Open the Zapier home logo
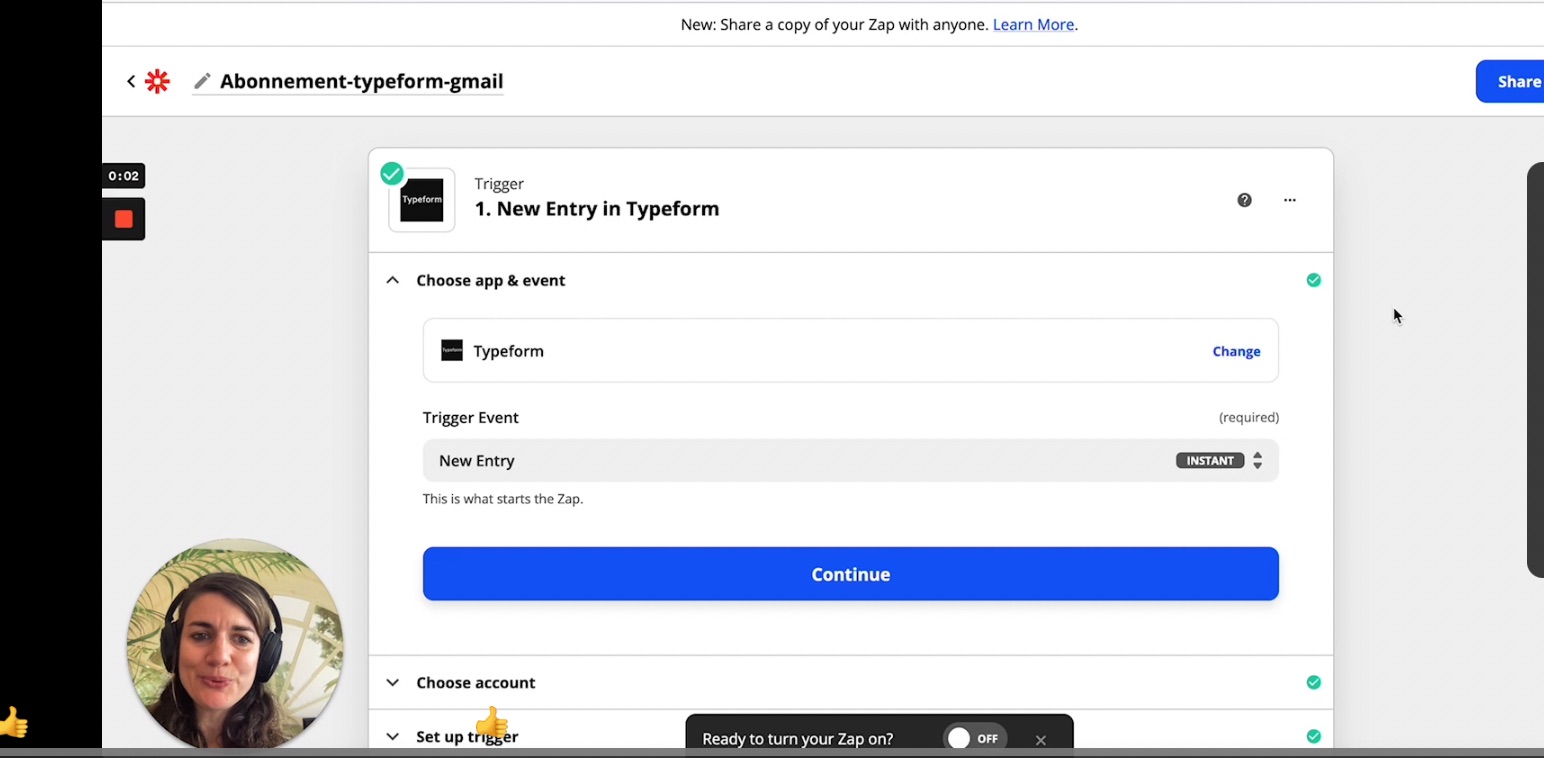Image resolution: width=1544 pixels, height=758 pixels. [157, 81]
